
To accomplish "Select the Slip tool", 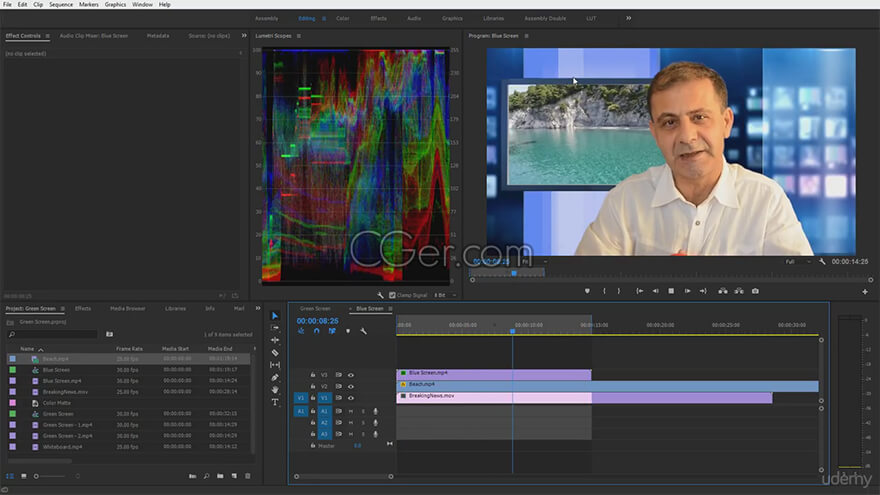I will [x=275, y=365].
